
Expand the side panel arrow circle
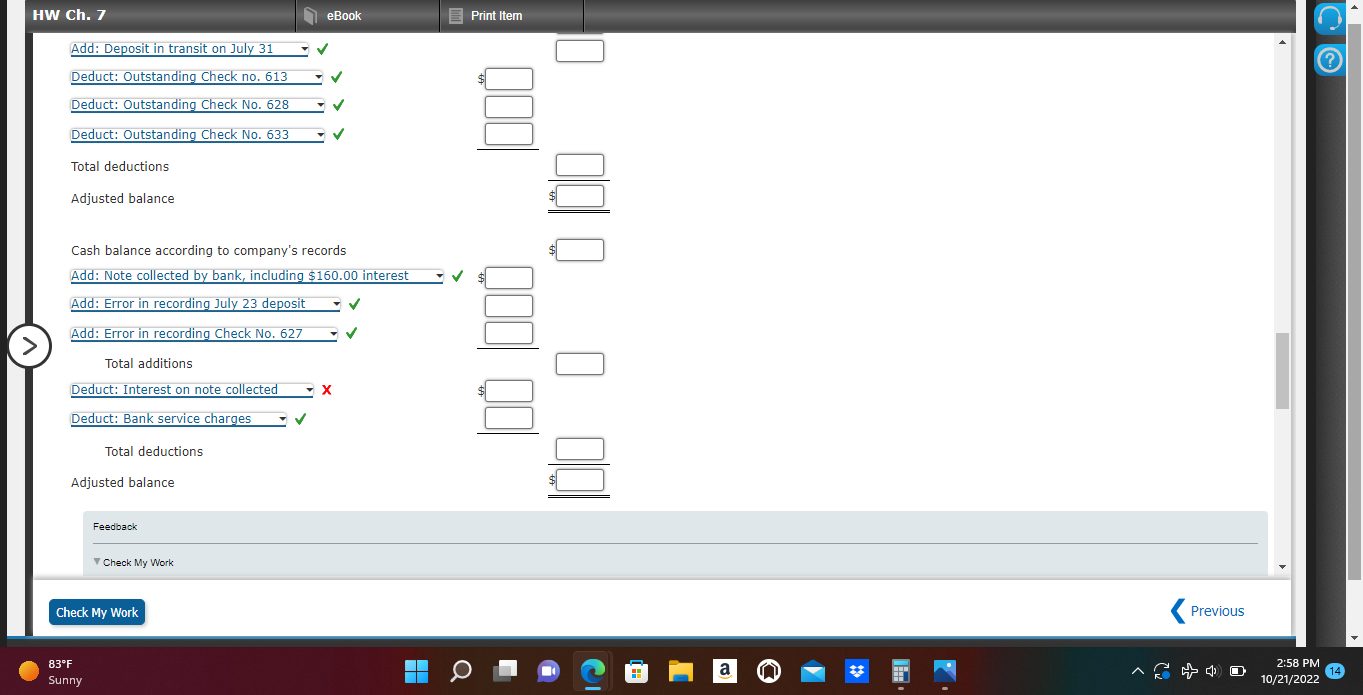click(30, 346)
